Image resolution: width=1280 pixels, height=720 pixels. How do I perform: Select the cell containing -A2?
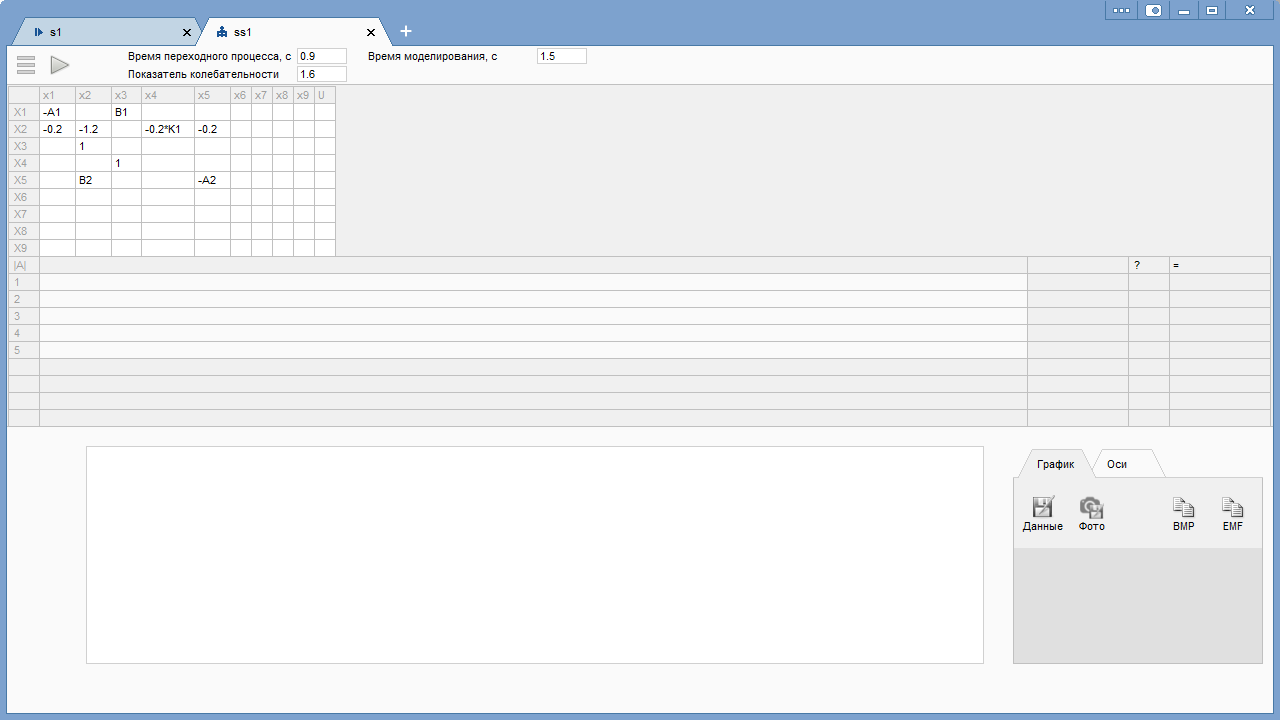point(212,180)
